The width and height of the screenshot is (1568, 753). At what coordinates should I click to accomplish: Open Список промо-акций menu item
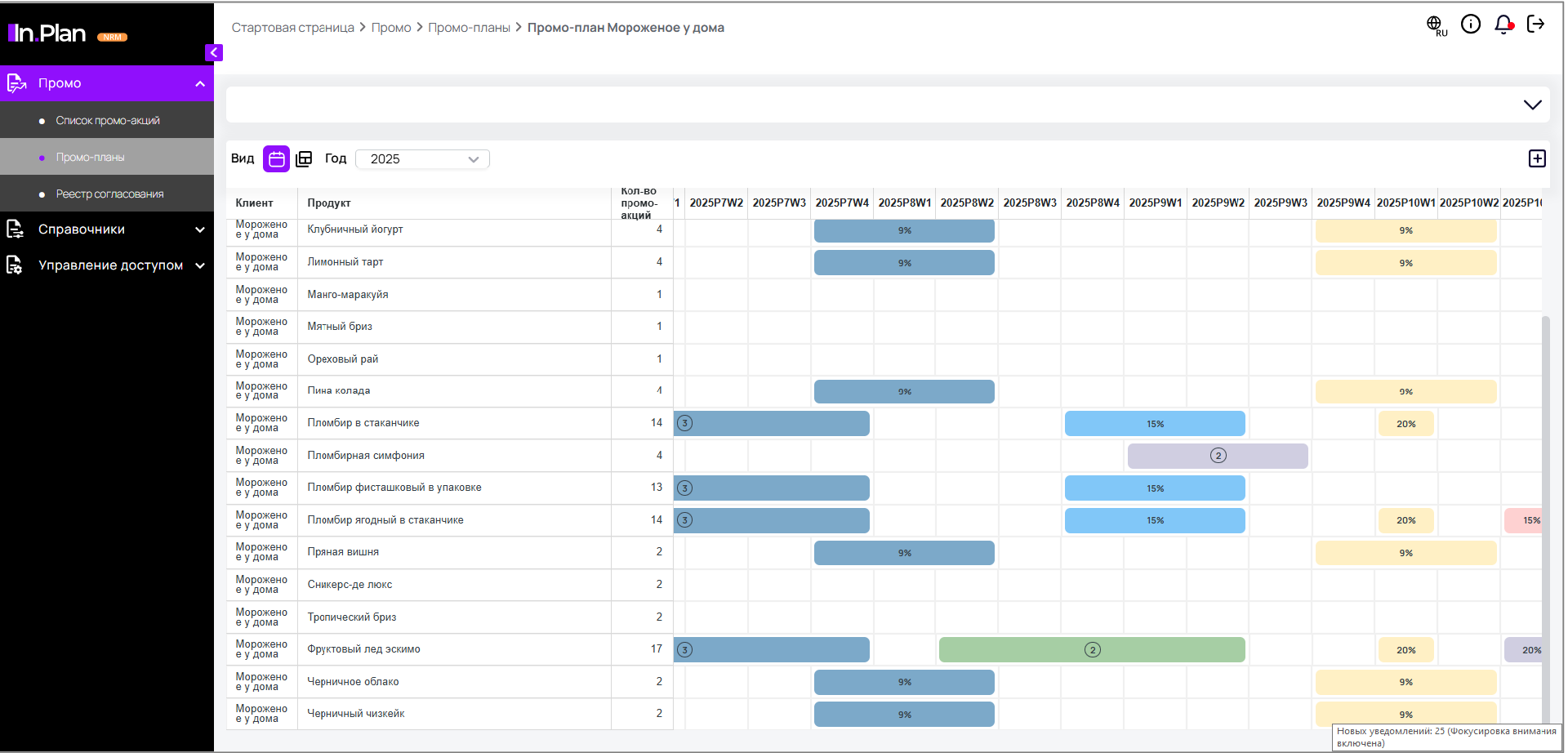point(108,121)
